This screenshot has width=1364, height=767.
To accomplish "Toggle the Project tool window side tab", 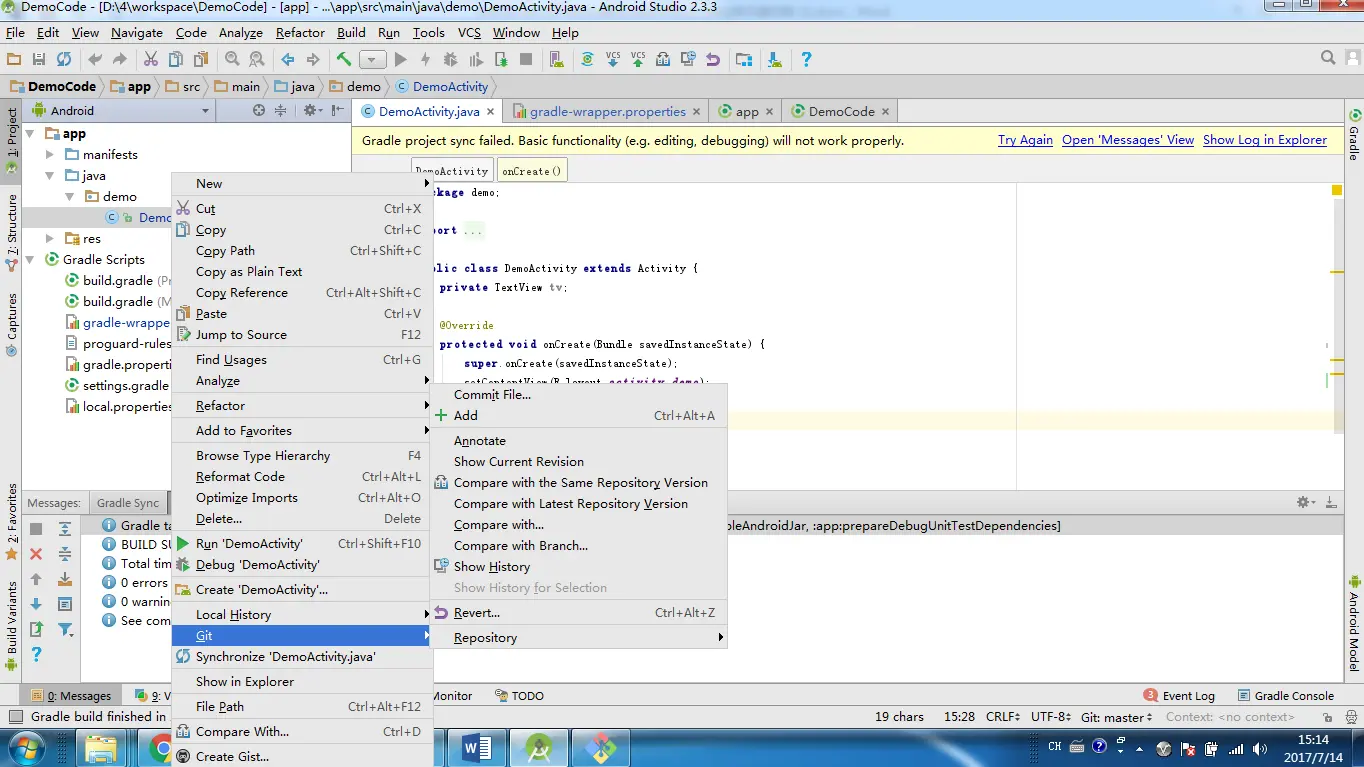I will 11,140.
